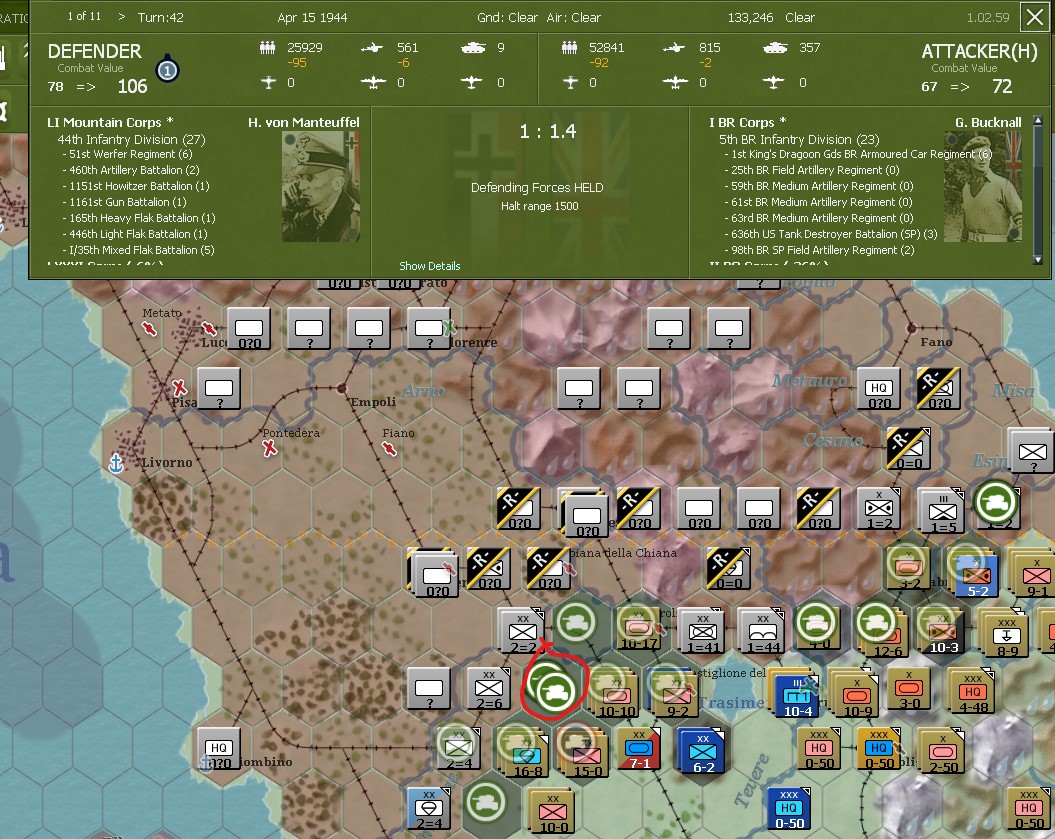Image resolution: width=1055 pixels, height=839 pixels.
Task: Click the unit list scrollbar down arrow
Action: pyautogui.click(x=1038, y=259)
